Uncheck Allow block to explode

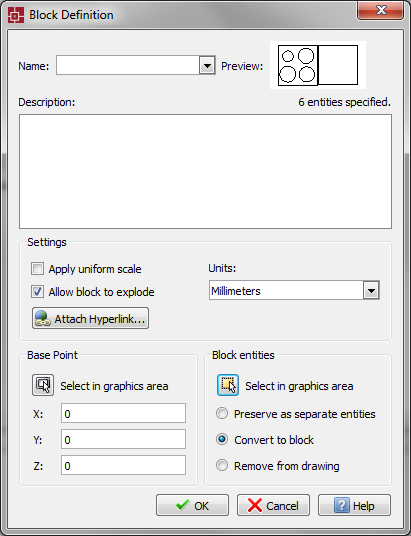click(x=37, y=292)
